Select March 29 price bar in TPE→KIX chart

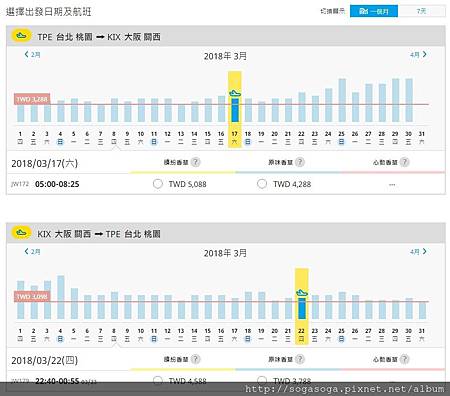point(396,100)
